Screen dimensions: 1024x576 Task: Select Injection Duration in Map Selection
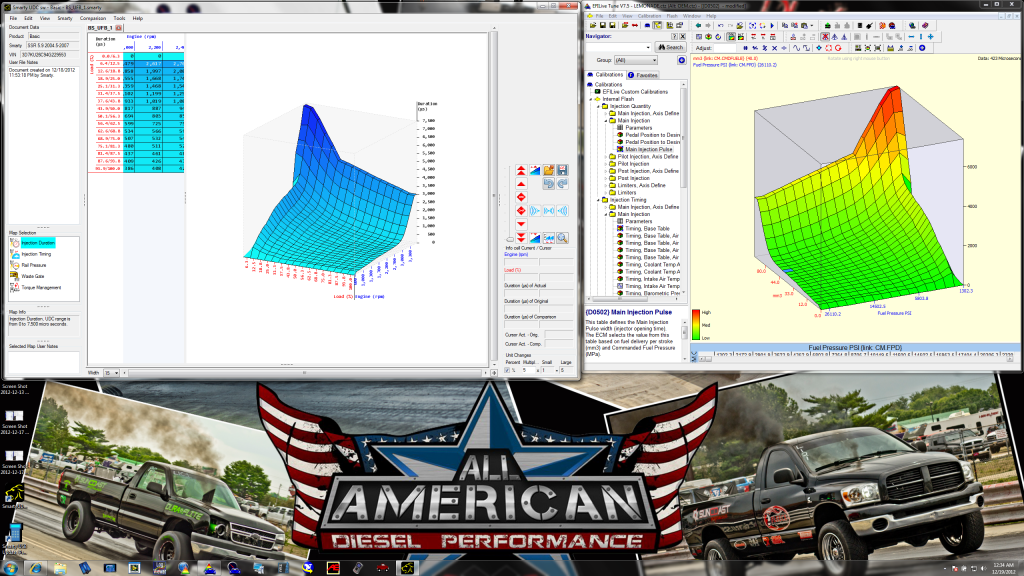coord(38,243)
